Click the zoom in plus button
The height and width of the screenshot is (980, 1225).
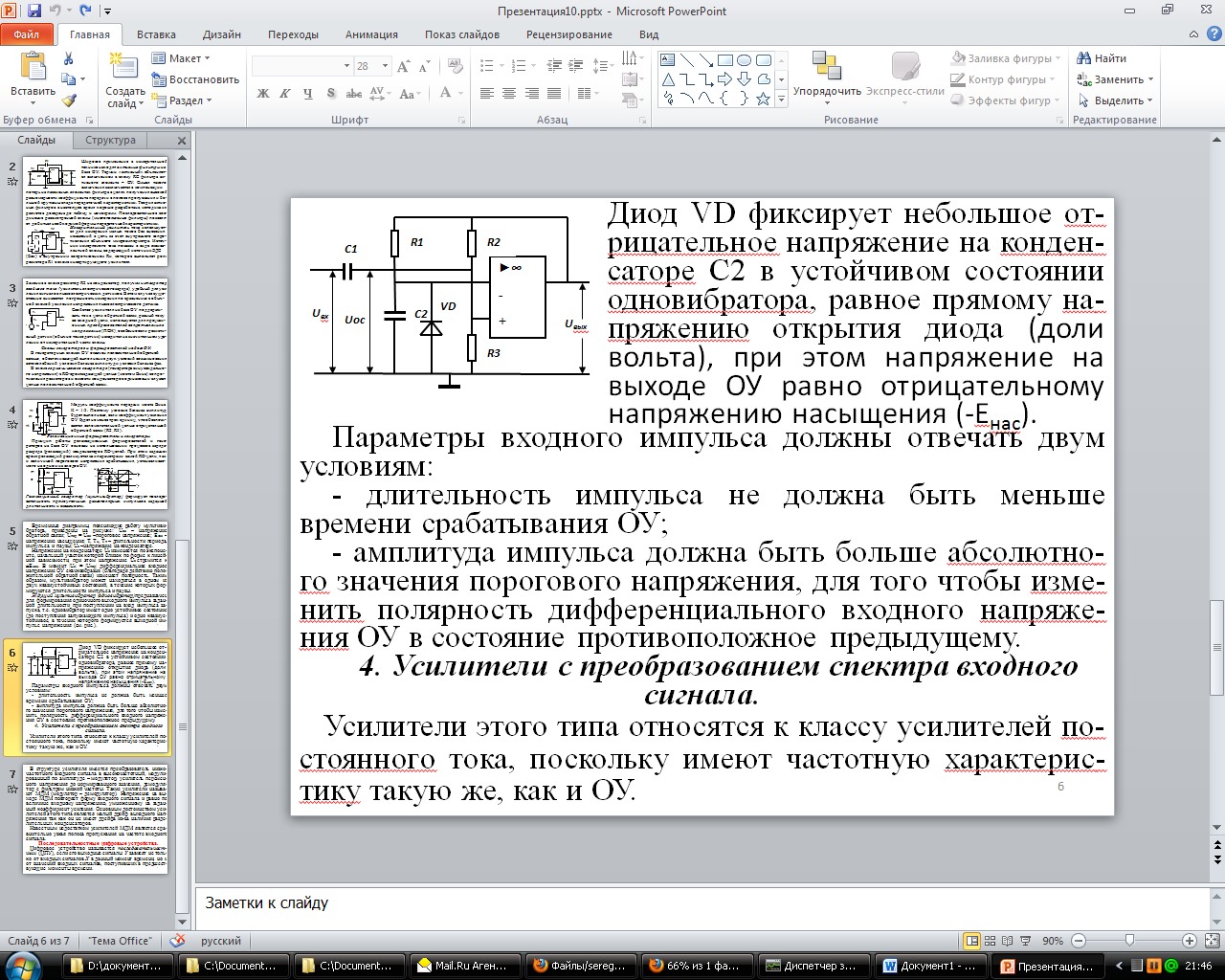pyautogui.click(x=1189, y=941)
